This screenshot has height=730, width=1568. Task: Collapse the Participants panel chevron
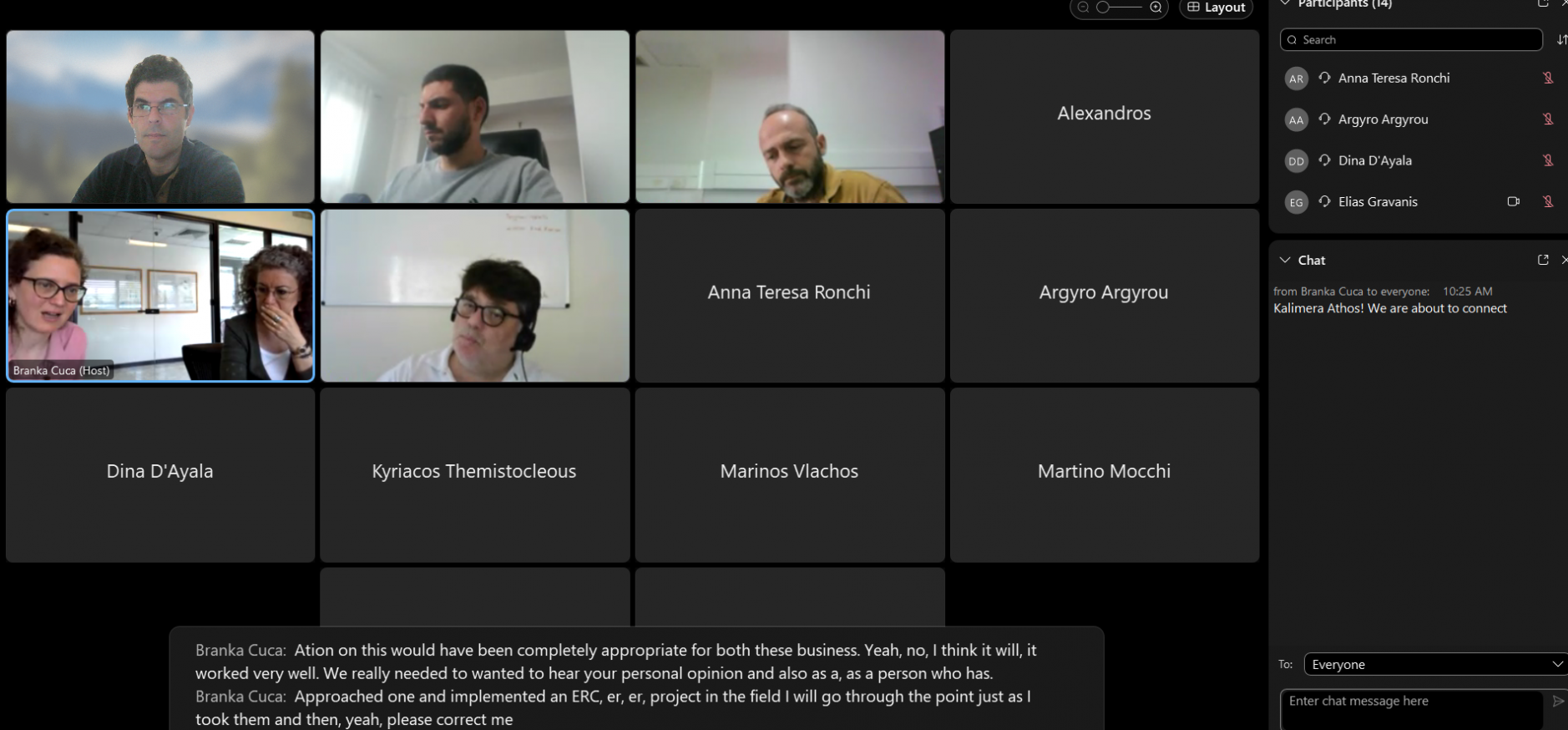click(1285, 3)
